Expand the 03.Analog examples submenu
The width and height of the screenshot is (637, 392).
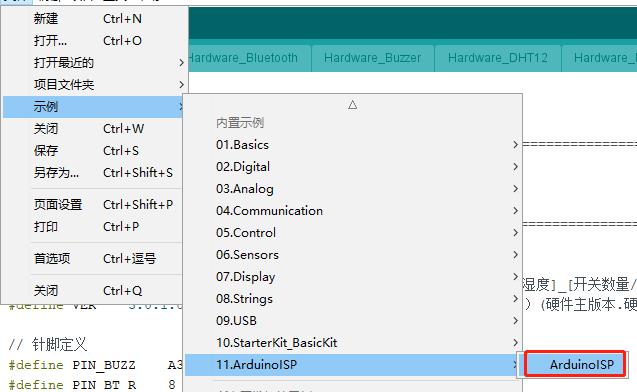(x=353, y=188)
